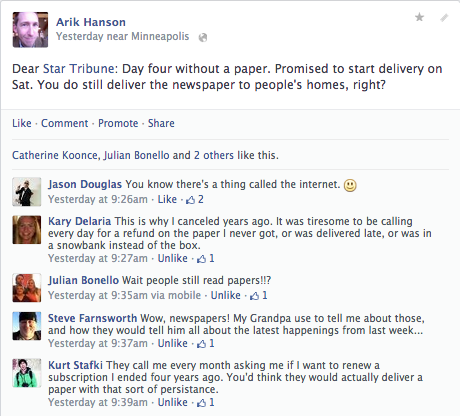
Task: Click thumbs-up count on Steve Farnsworth's comment
Action: click(206, 343)
